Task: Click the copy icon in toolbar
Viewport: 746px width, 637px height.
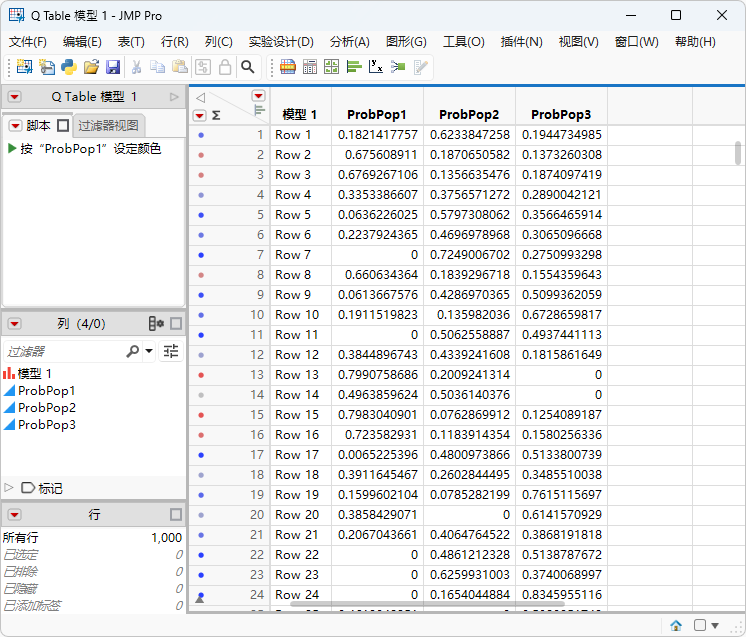Action: (157, 67)
